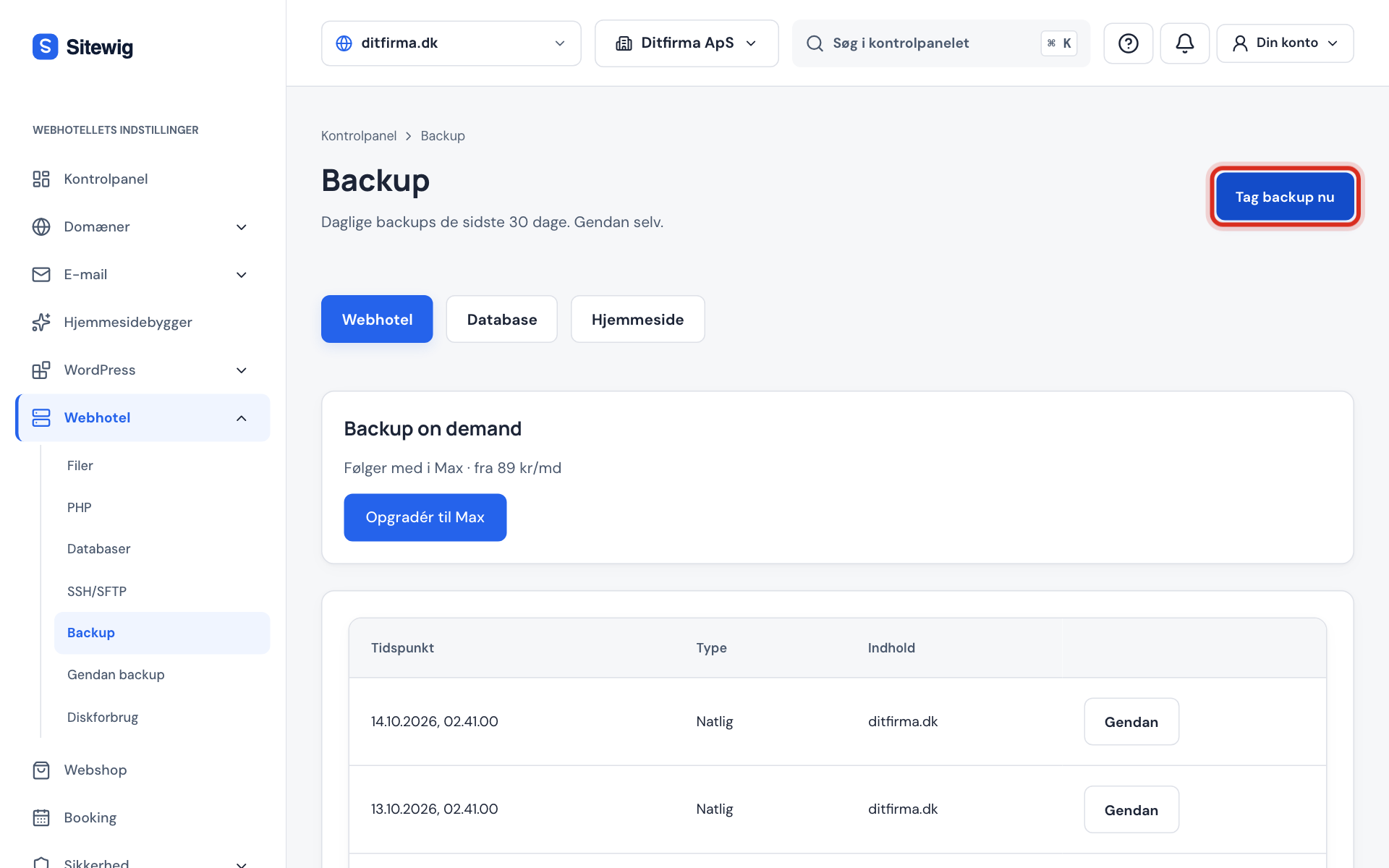Click the Kontrolpanel breadcrumb link
This screenshot has width=1389, height=868.
click(359, 136)
